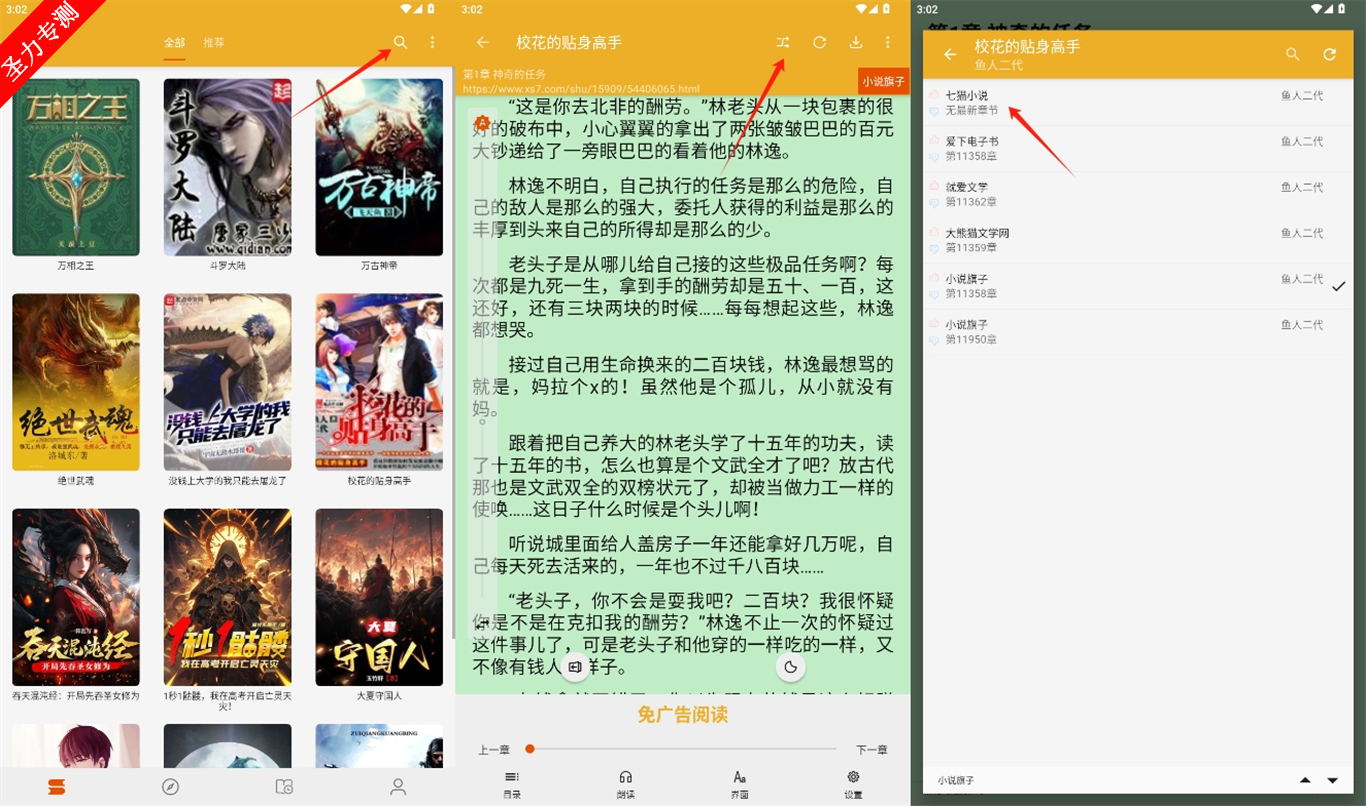Thumbs-down the 七猫小说 source
Image resolution: width=1366 pixels, height=806 pixels.
click(934, 111)
